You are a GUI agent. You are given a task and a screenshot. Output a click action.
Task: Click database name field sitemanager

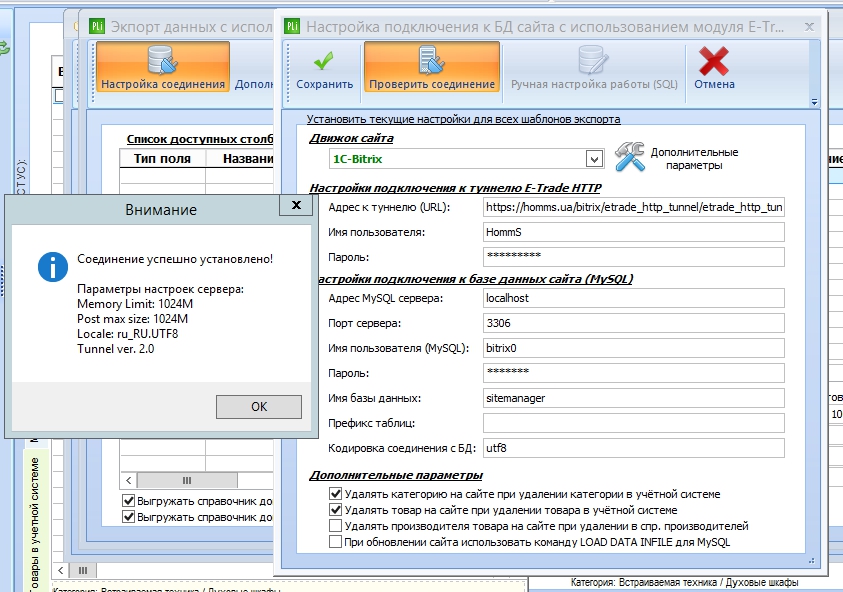point(633,398)
